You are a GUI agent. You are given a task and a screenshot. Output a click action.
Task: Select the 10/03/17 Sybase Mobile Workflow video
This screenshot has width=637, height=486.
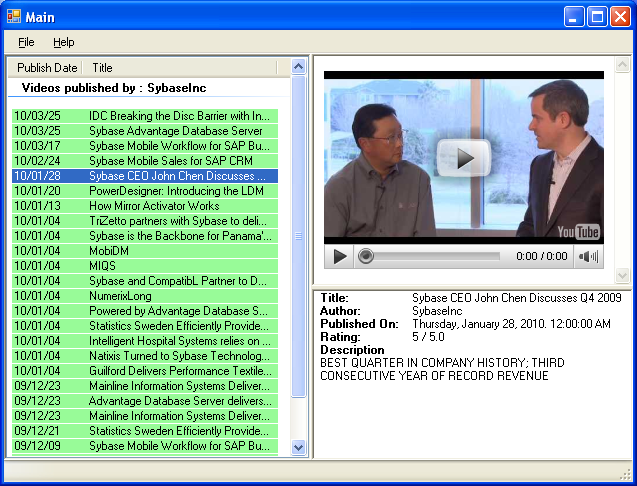pos(145,146)
